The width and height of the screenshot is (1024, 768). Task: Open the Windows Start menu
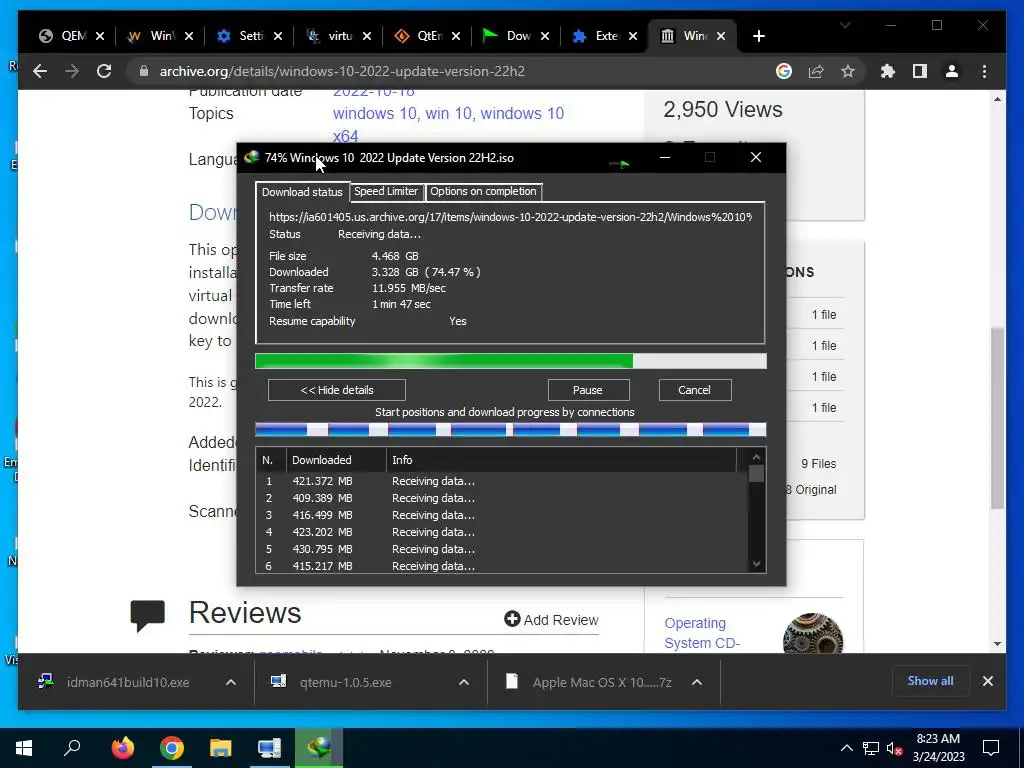pos(24,748)
